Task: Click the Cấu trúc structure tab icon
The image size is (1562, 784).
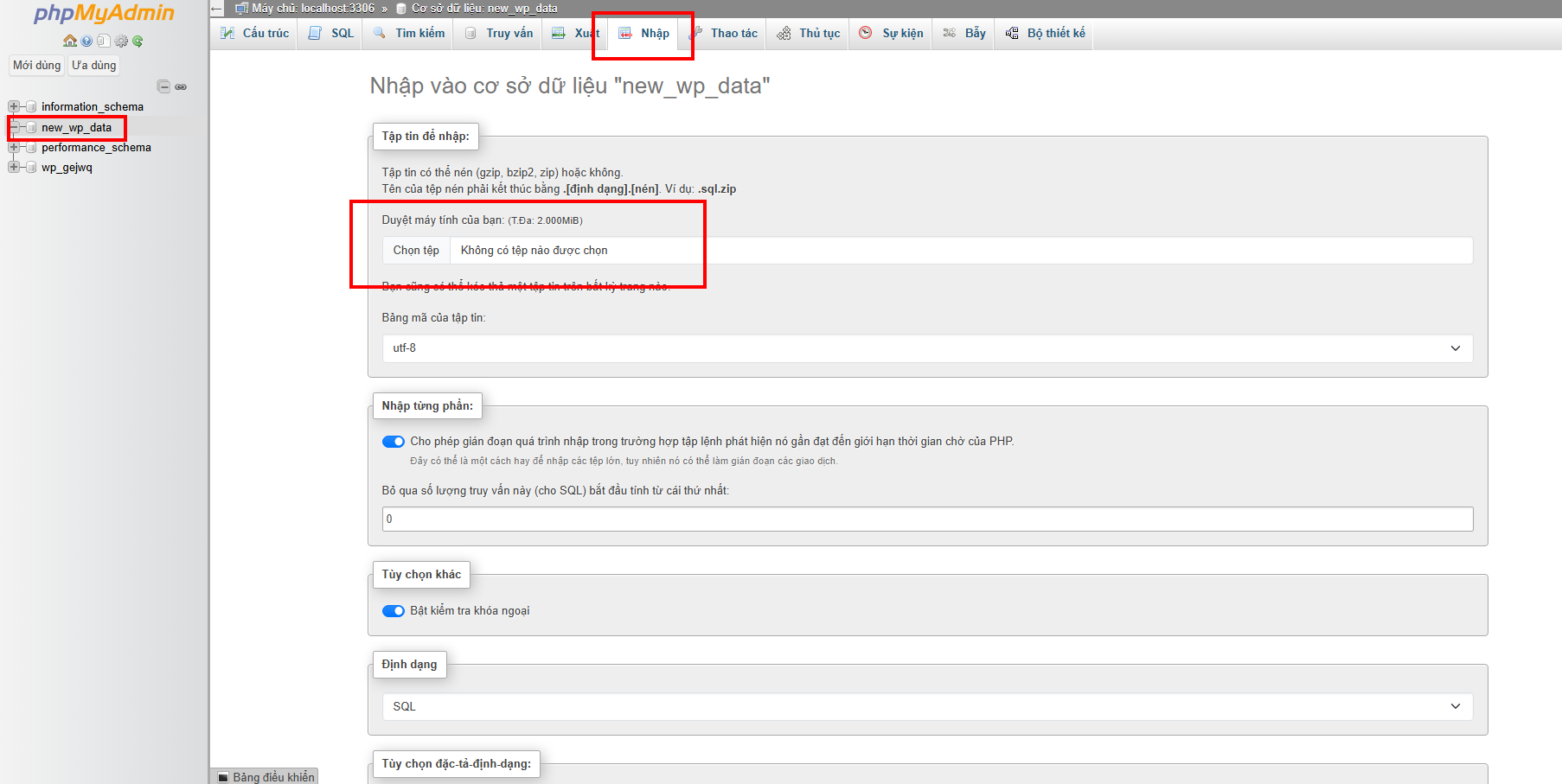Action: click(x=227, y=33)
